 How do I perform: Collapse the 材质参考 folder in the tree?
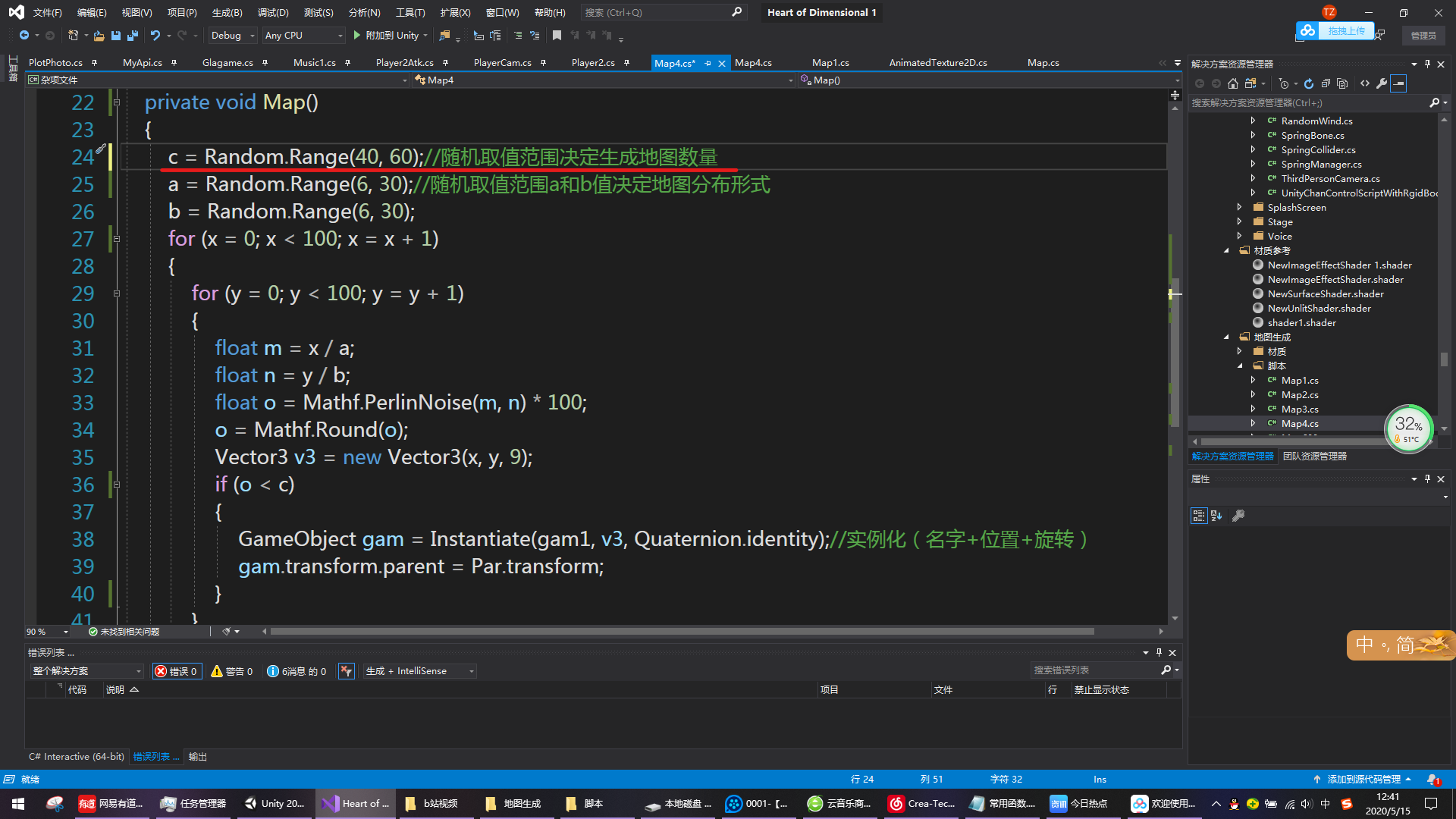coord(1226,251)
